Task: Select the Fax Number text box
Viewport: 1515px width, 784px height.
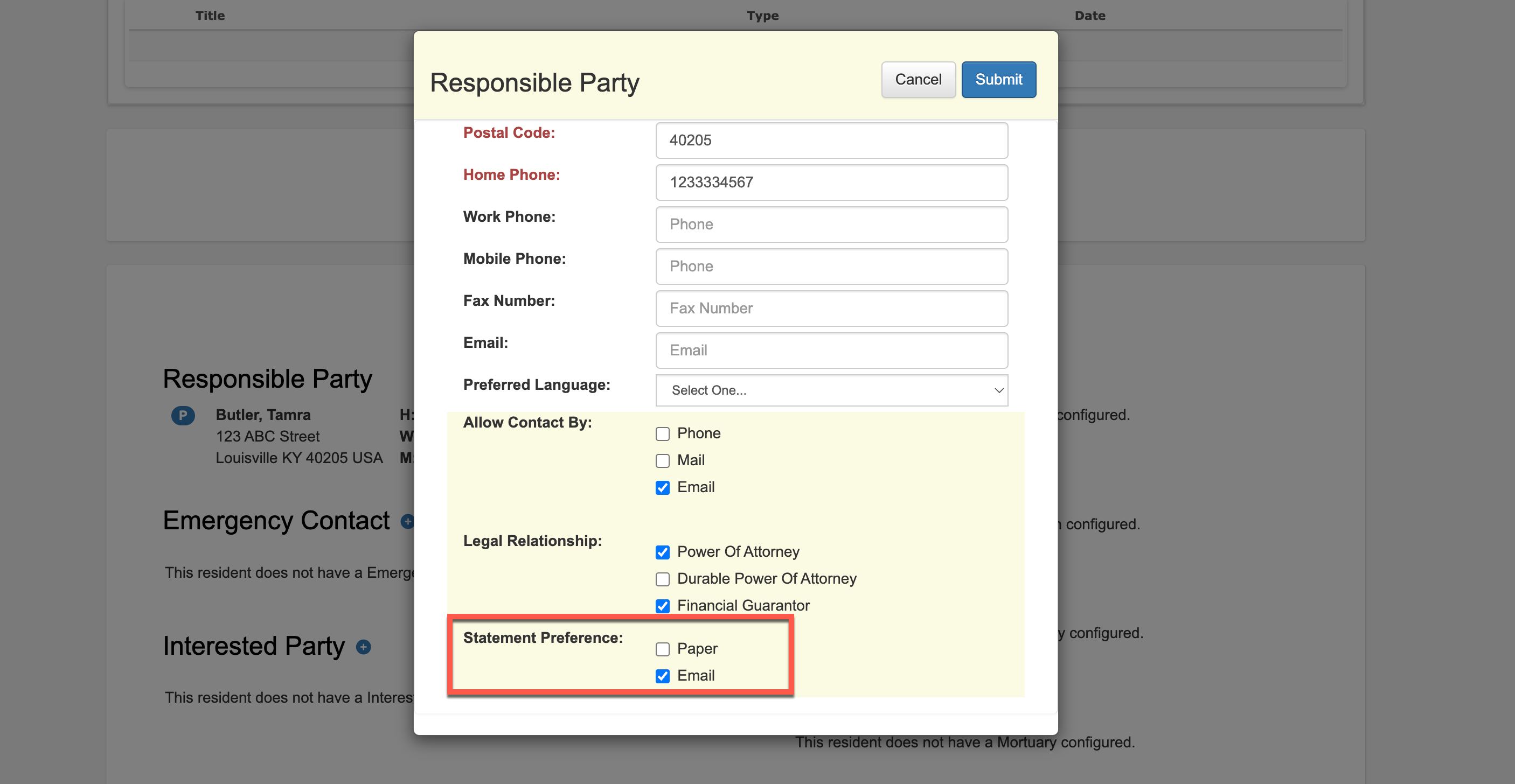Action: tap(831, 309)
